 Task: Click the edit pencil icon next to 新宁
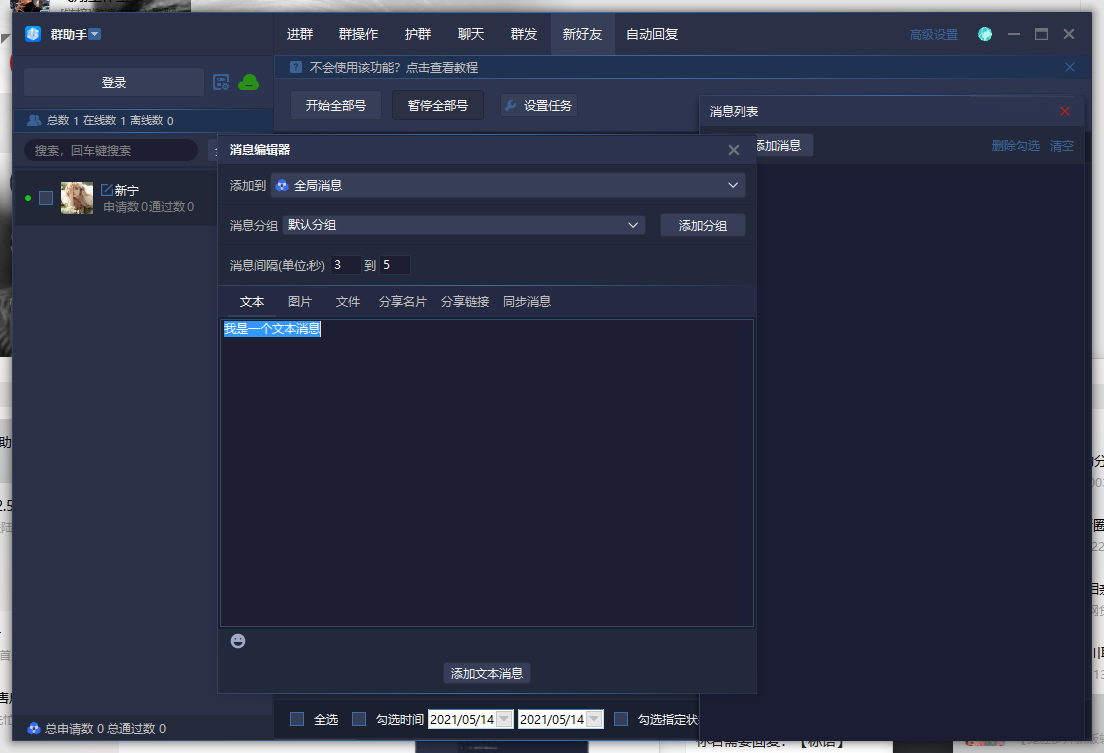(107, 189)
